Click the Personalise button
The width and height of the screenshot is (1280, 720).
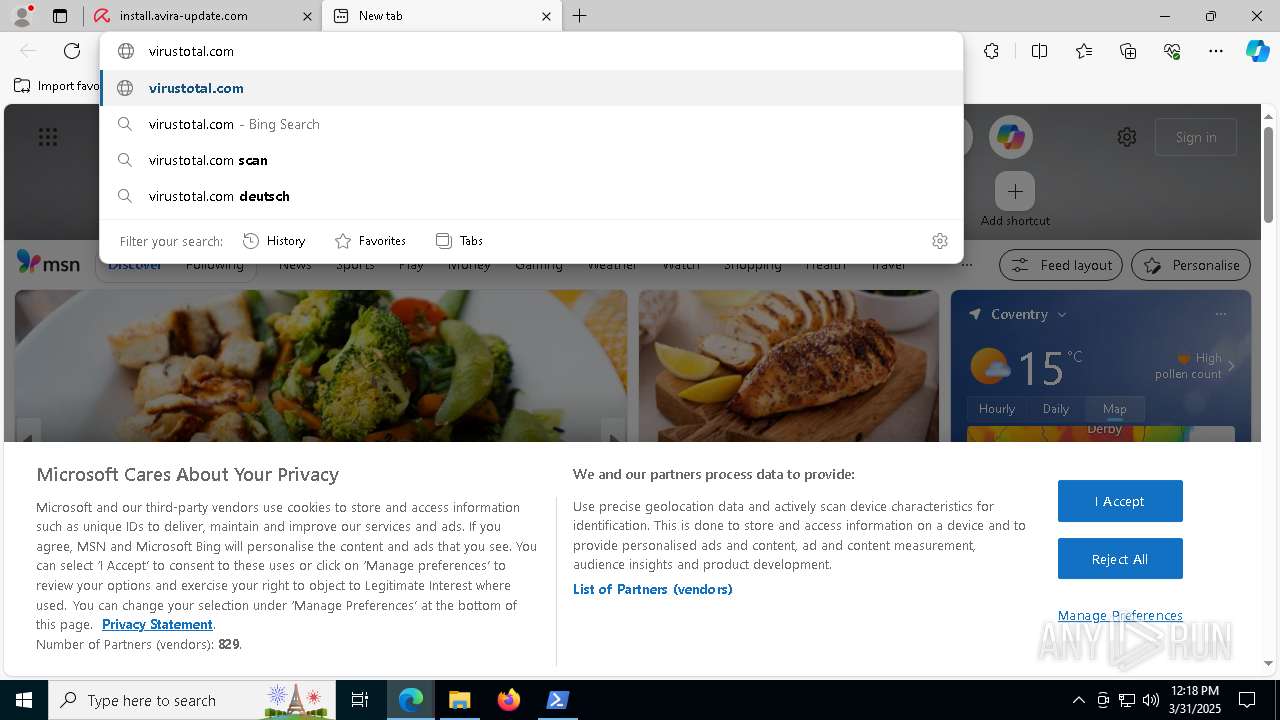(x=1191, y=265)
